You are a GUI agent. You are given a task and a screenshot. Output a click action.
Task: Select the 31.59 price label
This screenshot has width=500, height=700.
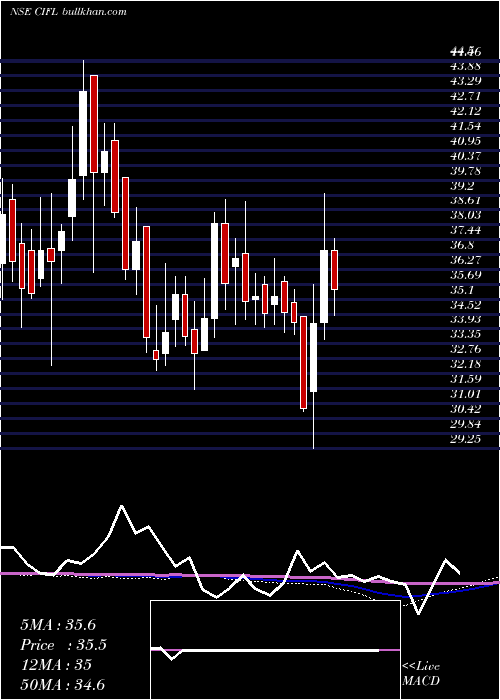point(466,379)
